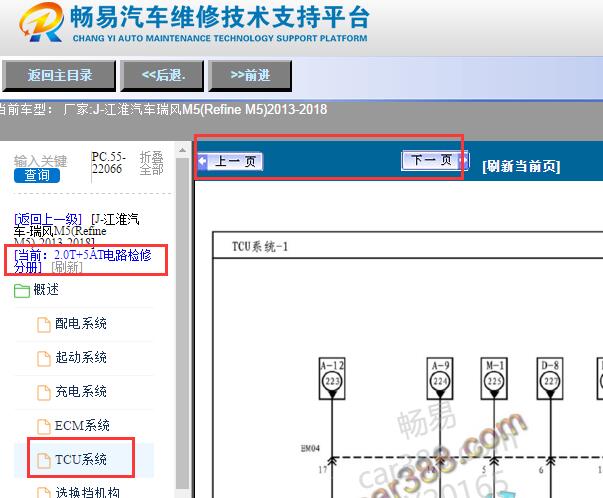
Task: Open 起动系统 entry
Action: point(81,357)
